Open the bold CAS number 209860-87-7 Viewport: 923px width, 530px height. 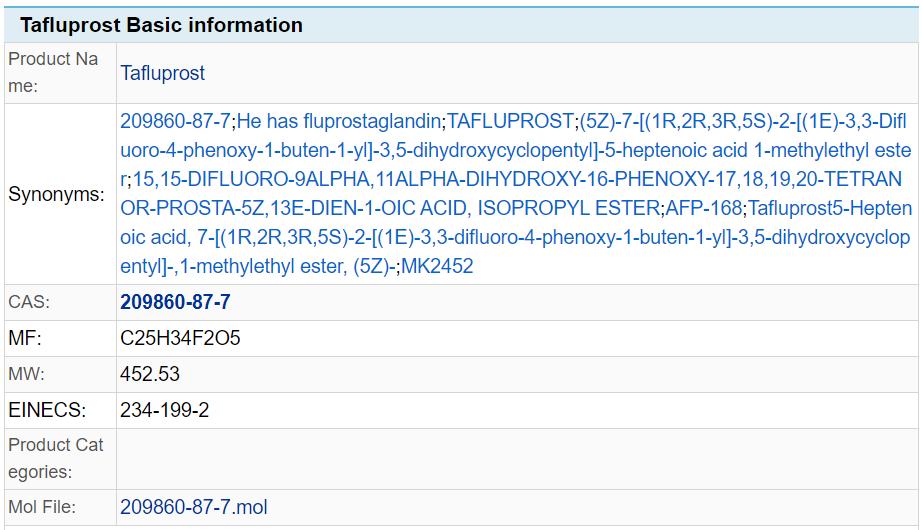175,302
